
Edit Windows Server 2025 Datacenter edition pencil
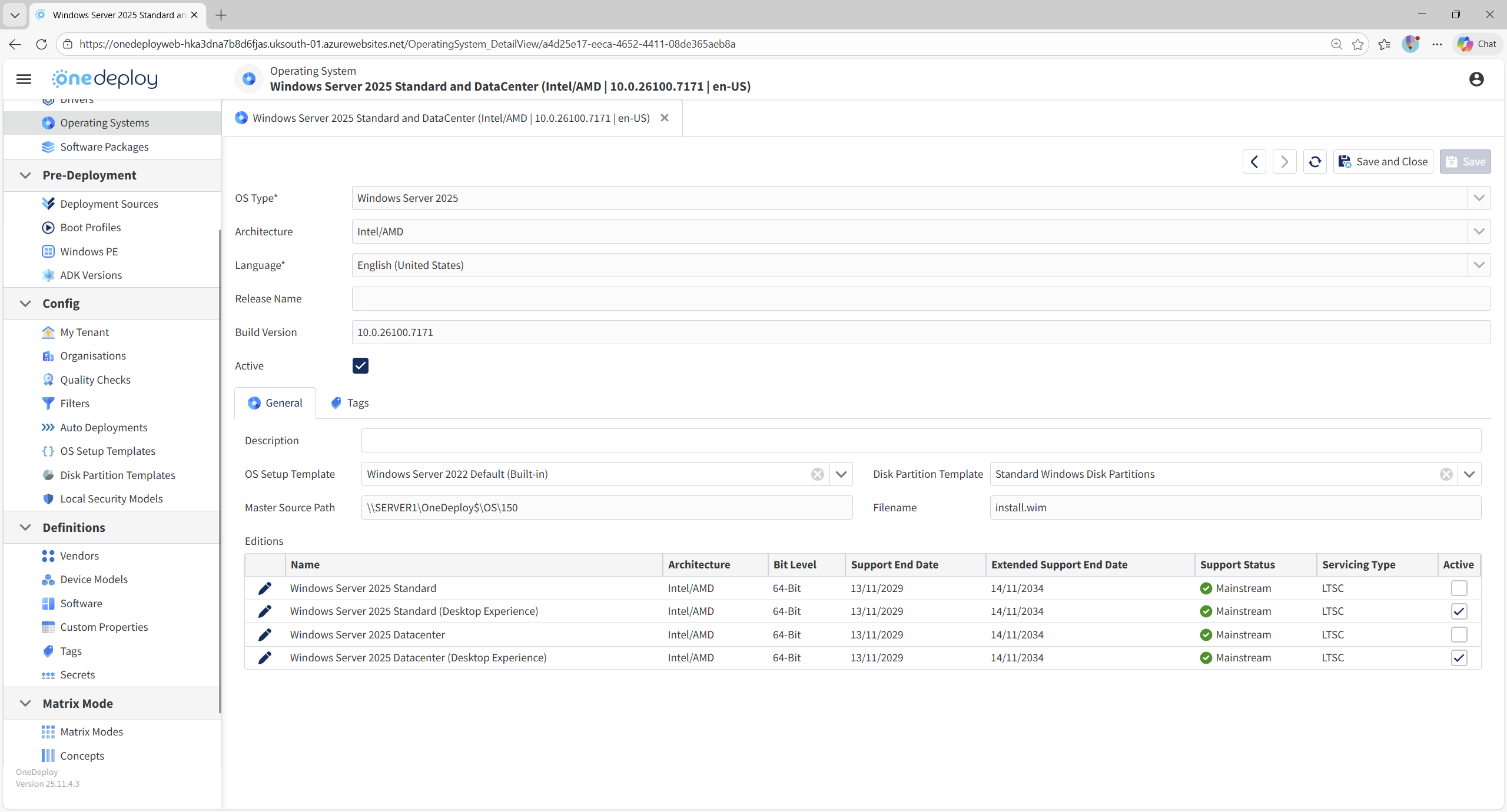pyautogui.click(x=265, y=635)
